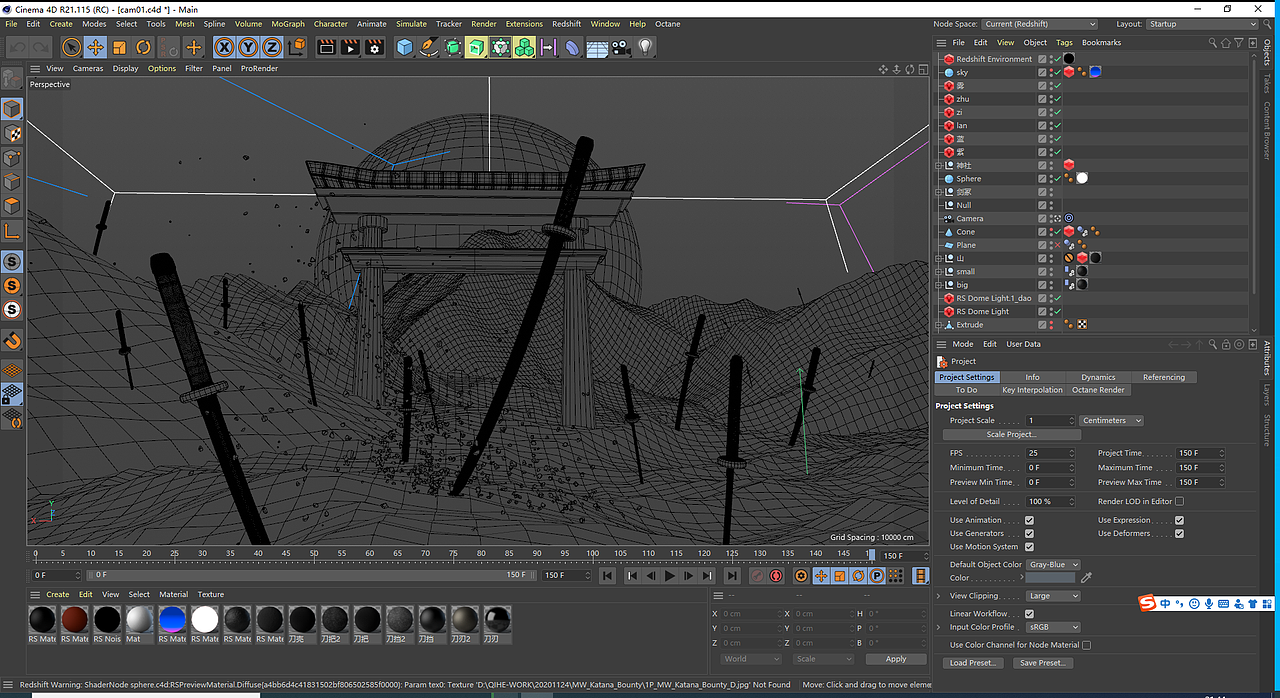Open the Tags menu in Object Manager

coord(1064,43)
